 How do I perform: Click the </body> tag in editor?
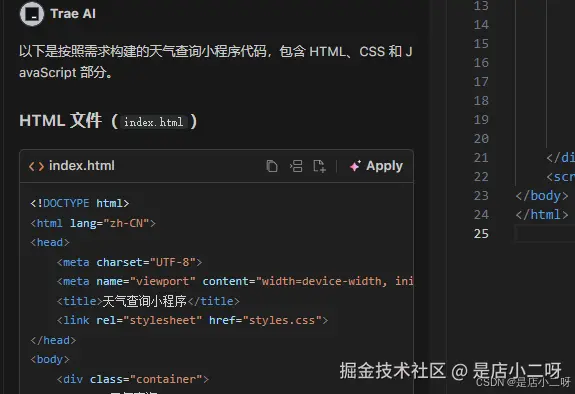pos(542,196)
